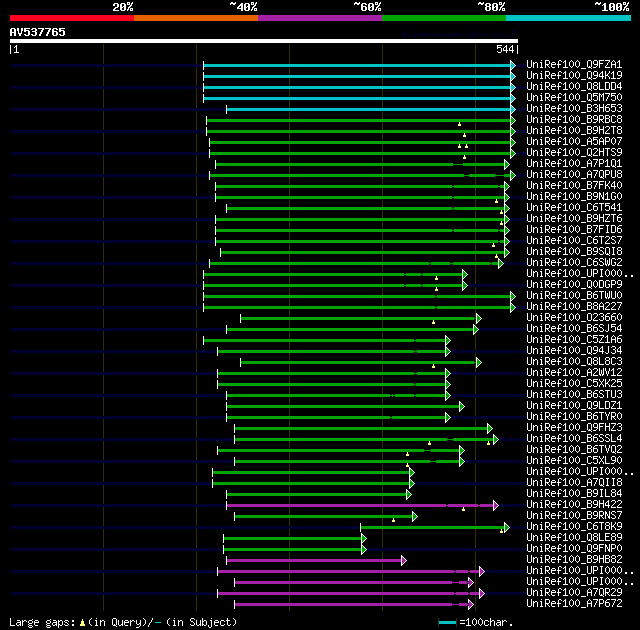This screenshot has height=630, width=640.
Task: Click the orange ~40% identity legend segment
Action: [x=196, y=18]
